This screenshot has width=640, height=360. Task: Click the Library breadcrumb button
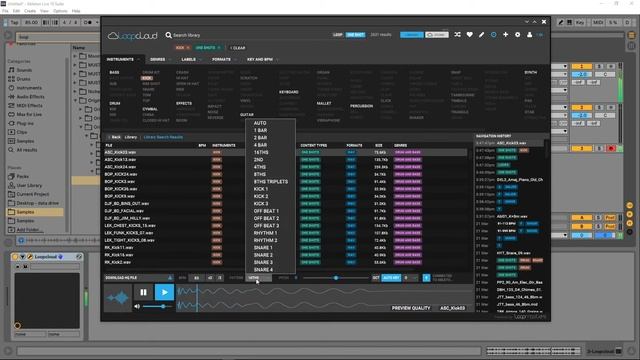tap(131, 137)
